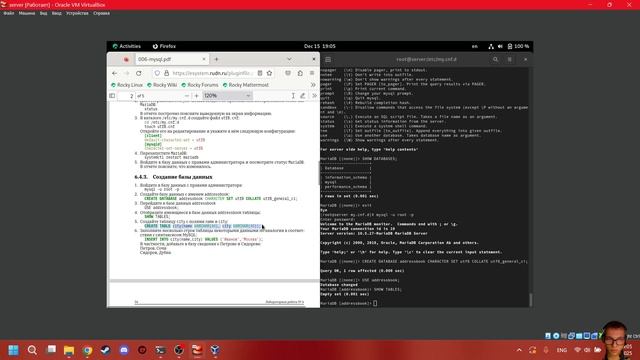Open VirtualBox Вид menu
Image resolution: width=640 pixels, height=360 pixels.
(x=43, y=13)
